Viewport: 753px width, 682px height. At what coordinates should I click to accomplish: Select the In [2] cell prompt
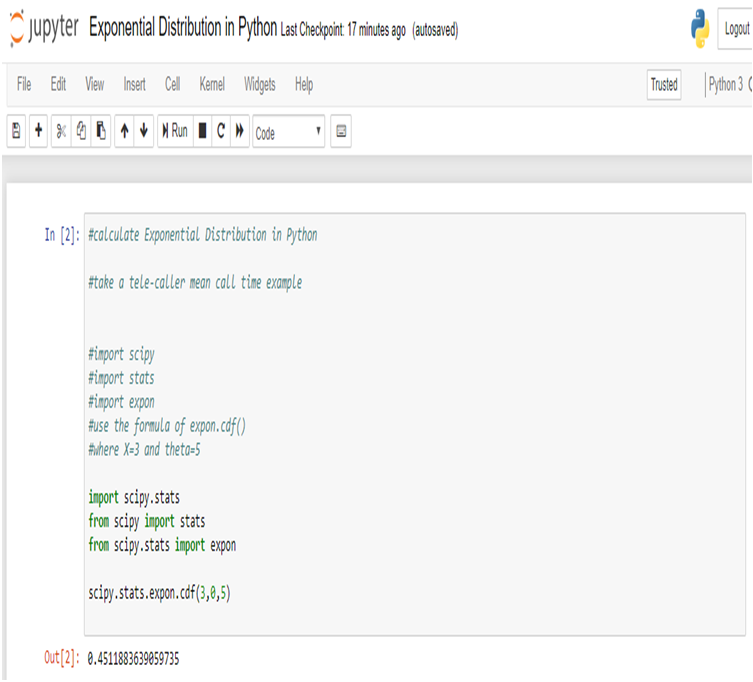62,235
